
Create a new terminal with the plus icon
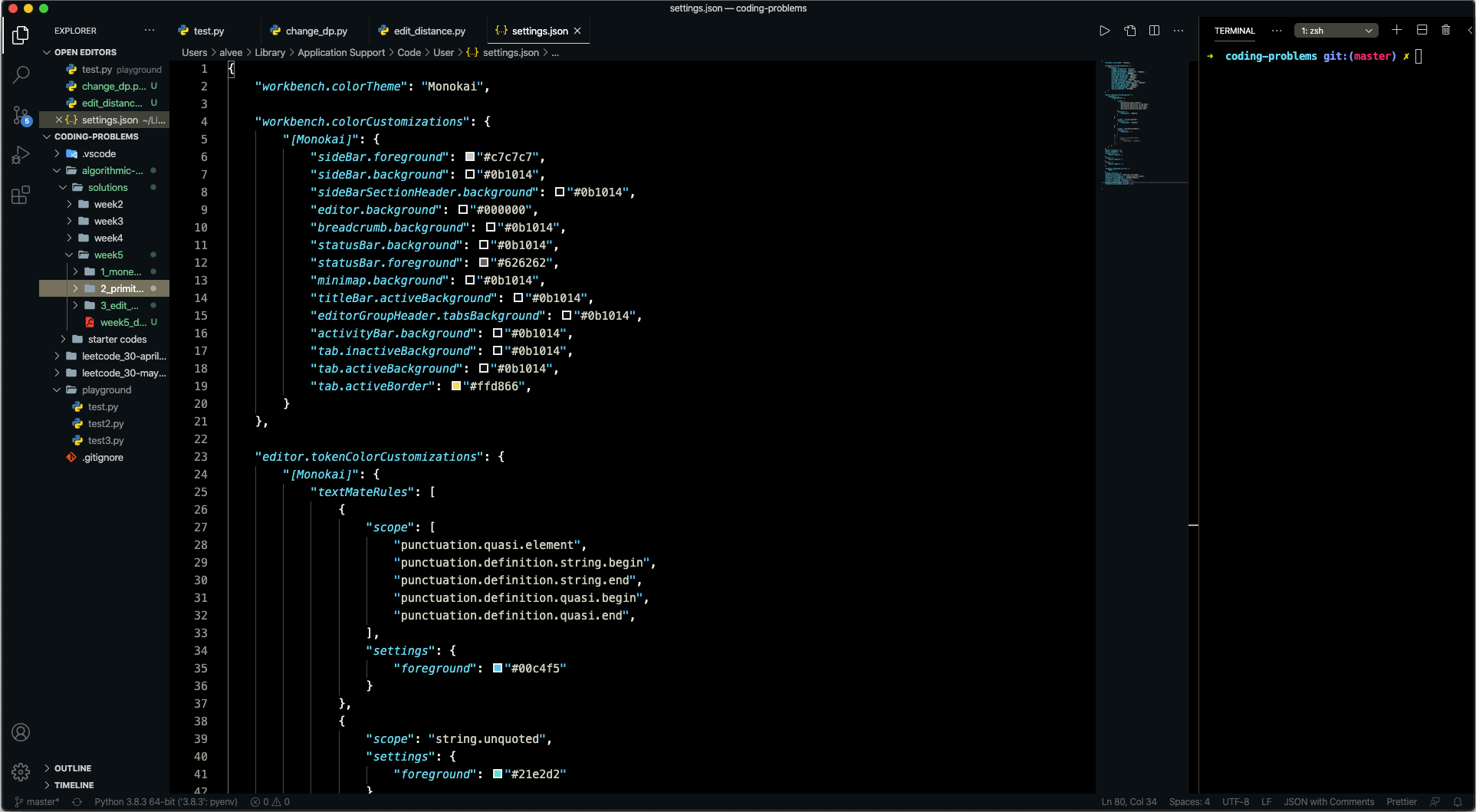coord(1396,30)
